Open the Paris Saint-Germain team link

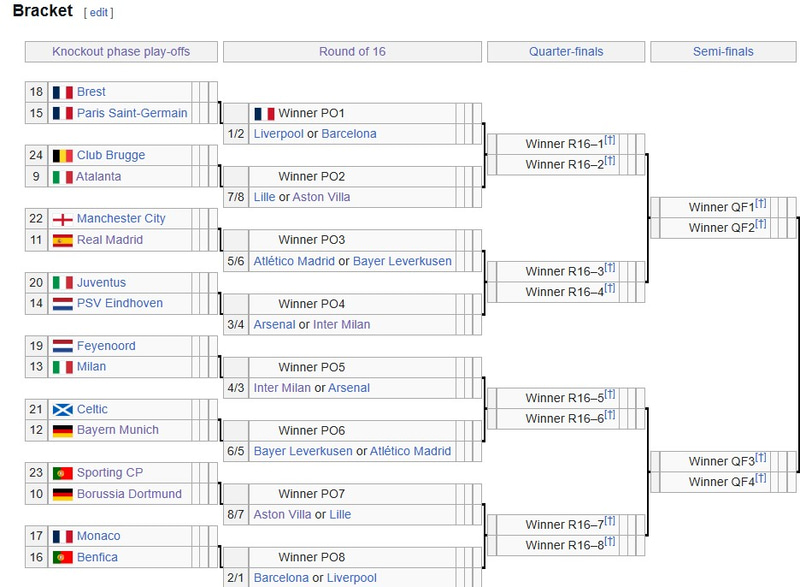pyautogui.click(x=132, y=113)
